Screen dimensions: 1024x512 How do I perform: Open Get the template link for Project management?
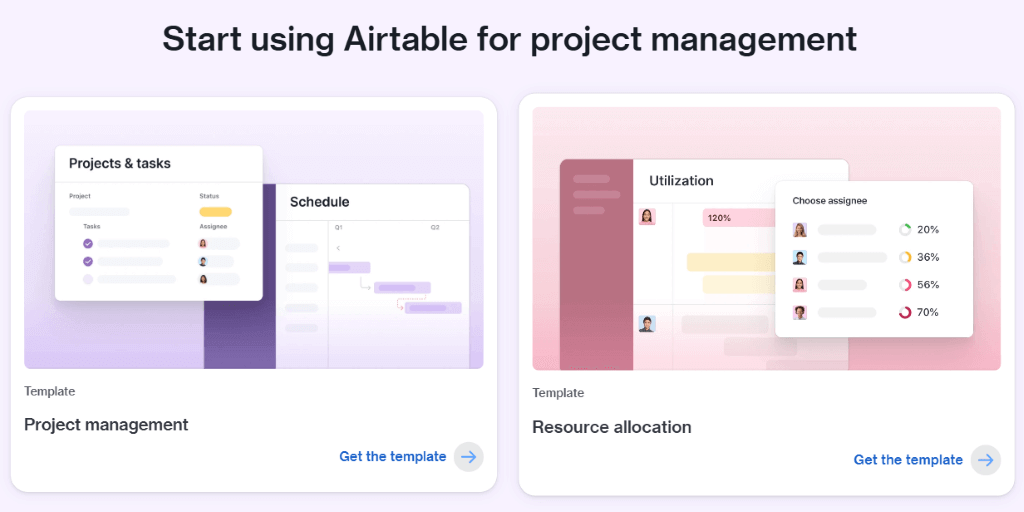point(392,456)
